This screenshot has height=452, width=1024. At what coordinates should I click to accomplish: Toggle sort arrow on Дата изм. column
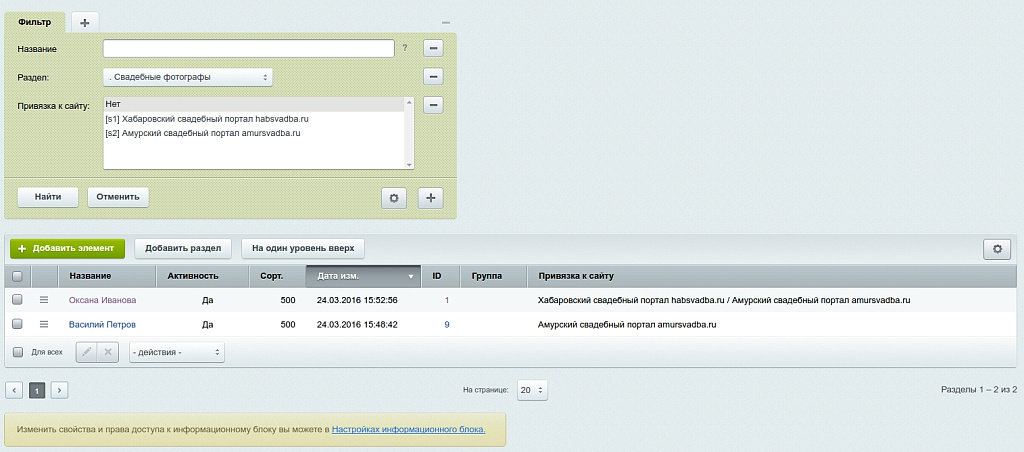pos(411,277)
